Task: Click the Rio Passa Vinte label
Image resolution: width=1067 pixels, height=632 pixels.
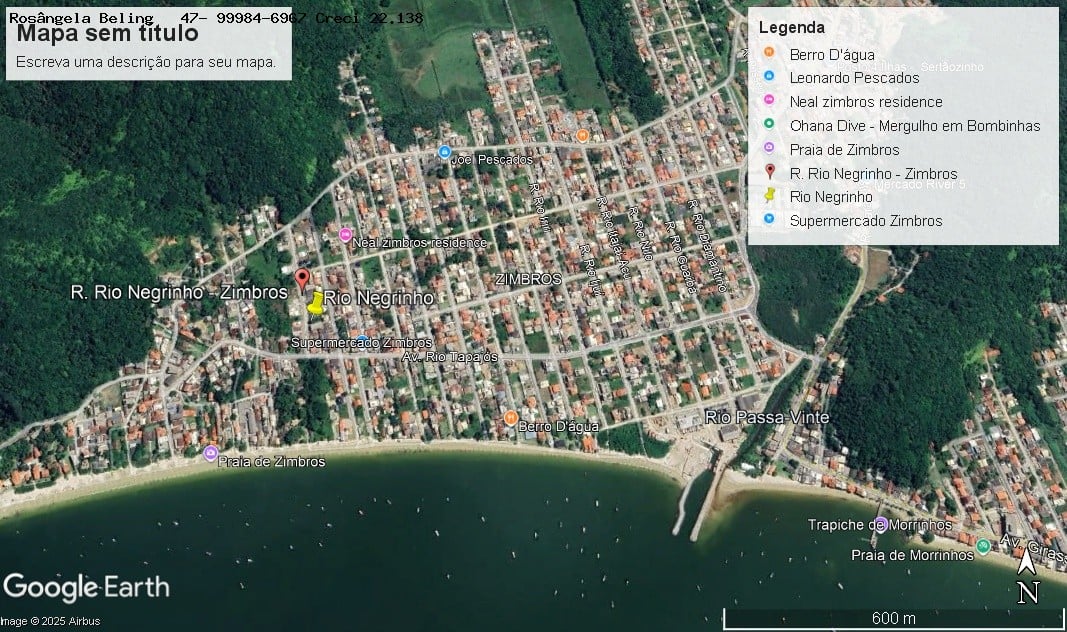Action: tap(767, 417)
